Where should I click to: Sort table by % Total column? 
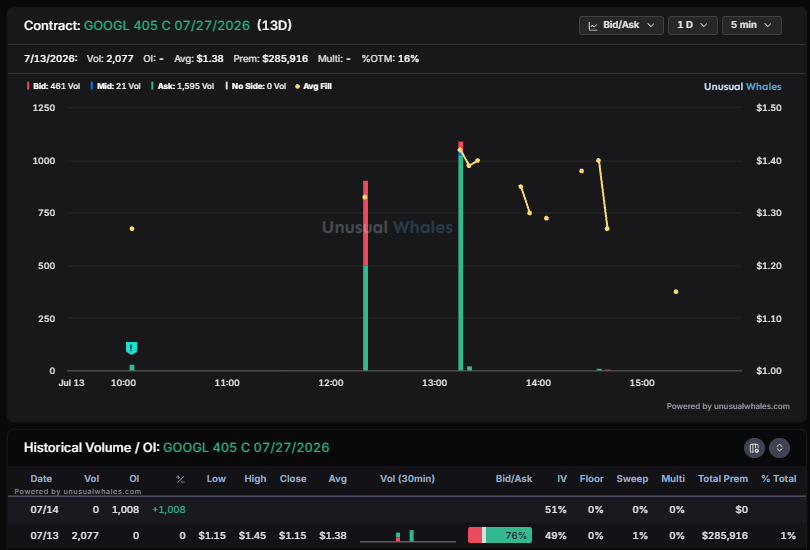click(x=778, y=479)
